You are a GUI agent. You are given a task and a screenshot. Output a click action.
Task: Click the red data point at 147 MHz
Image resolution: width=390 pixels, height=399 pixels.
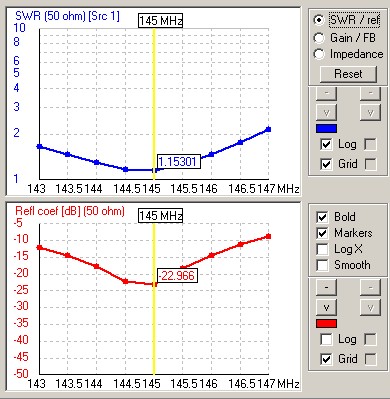pyautogui.click(x=268, y=236)
